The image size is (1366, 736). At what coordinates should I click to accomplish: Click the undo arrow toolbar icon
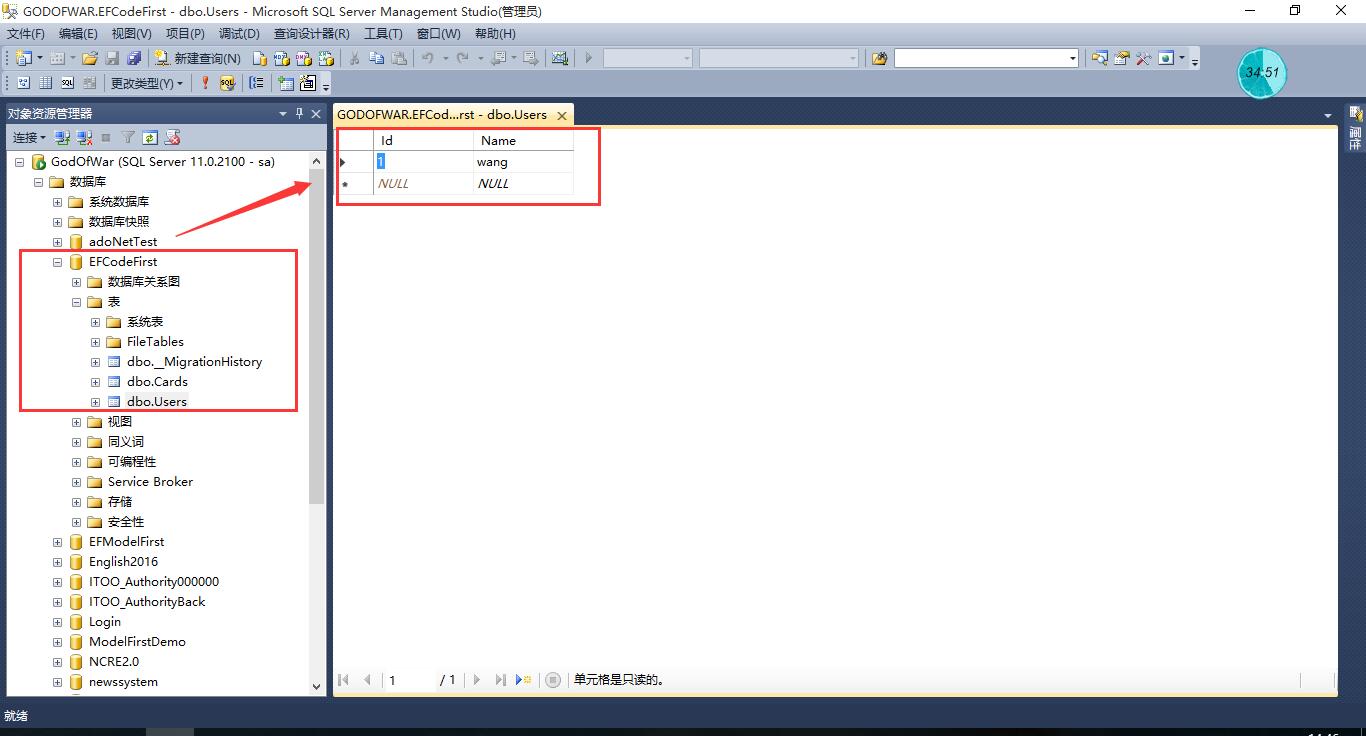tap(427, 58)
